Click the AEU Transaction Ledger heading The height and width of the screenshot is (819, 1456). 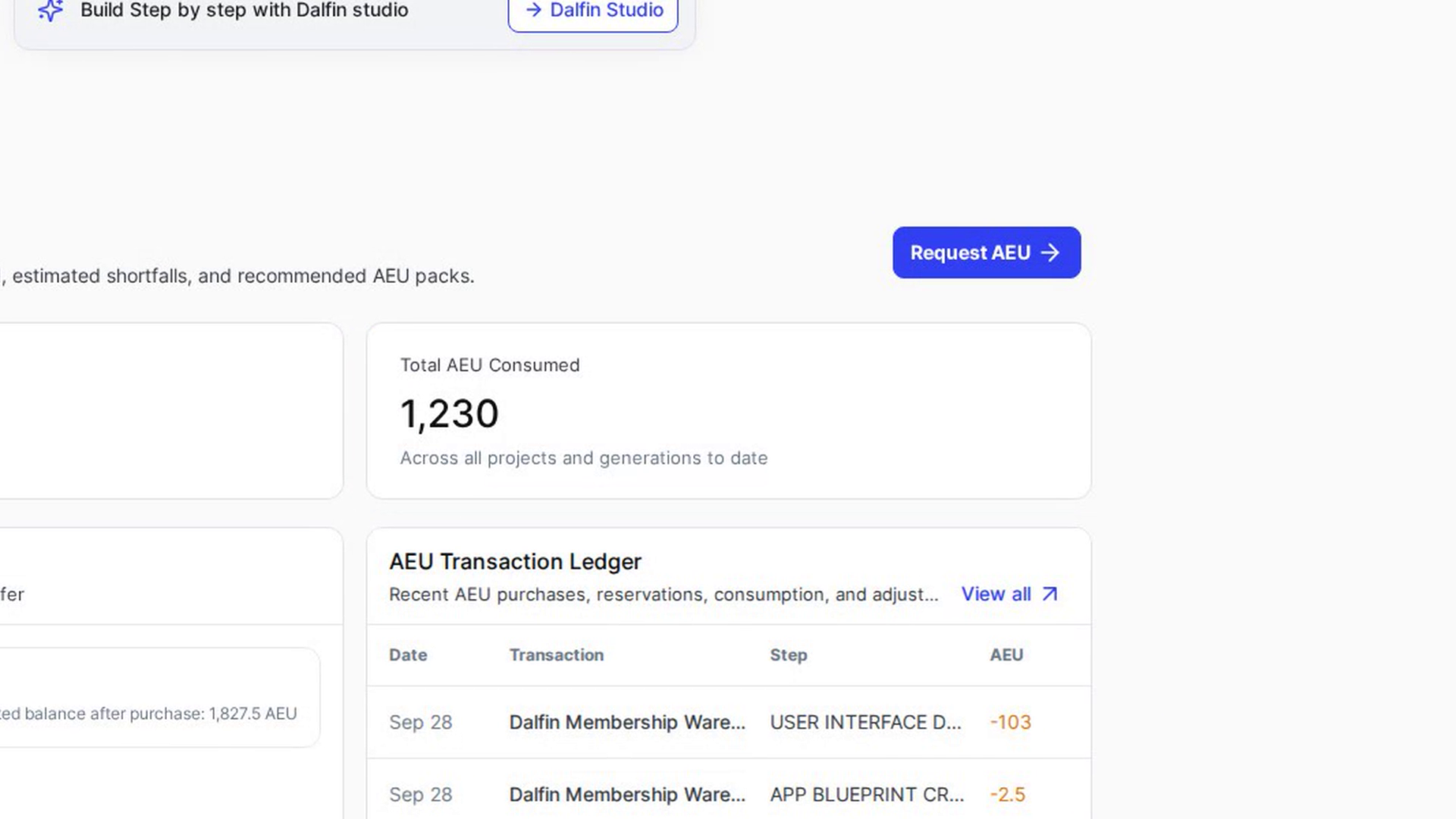[x=515, y=561]
